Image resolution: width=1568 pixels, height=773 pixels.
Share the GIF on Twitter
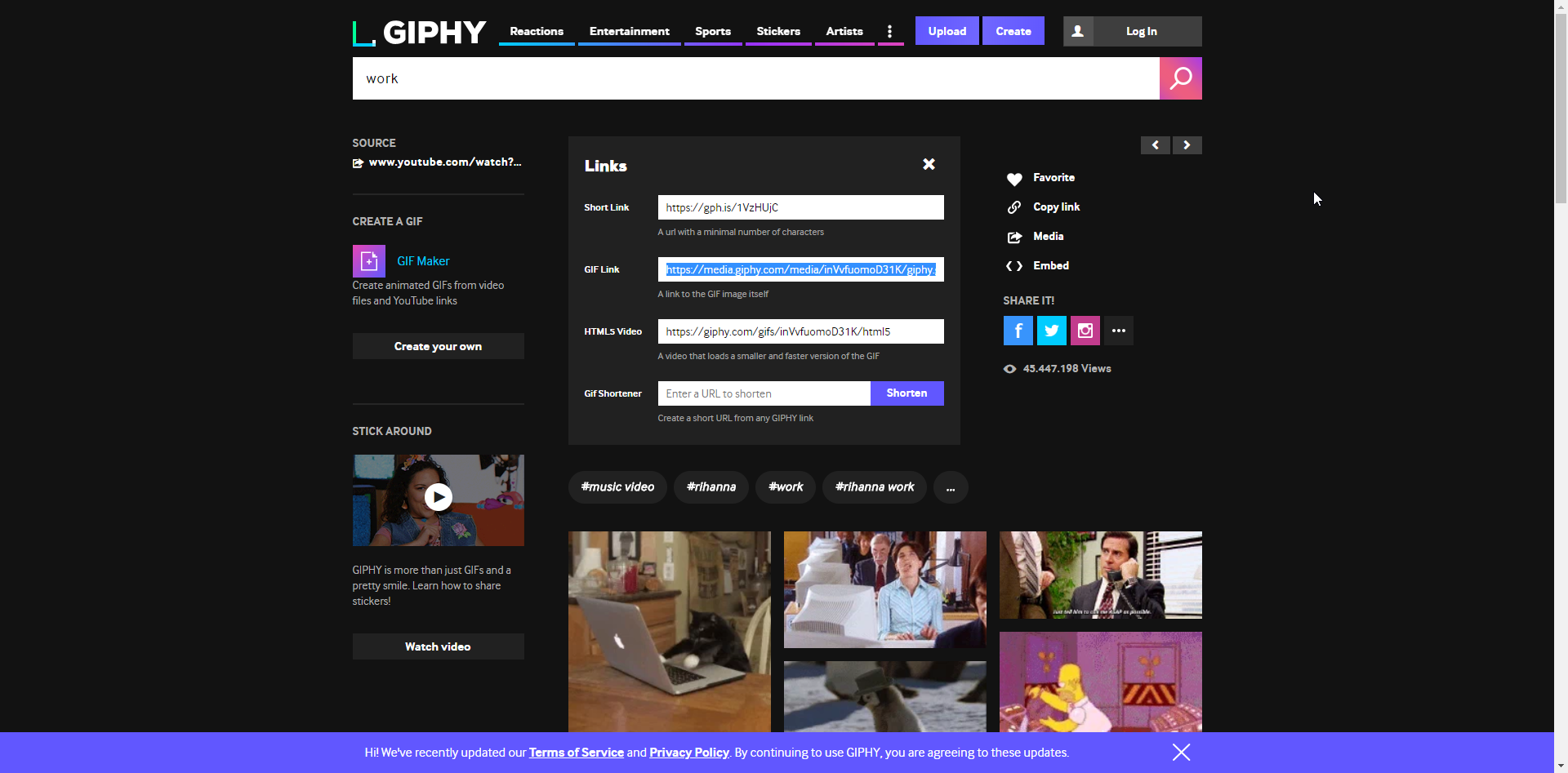(1051, 331)
